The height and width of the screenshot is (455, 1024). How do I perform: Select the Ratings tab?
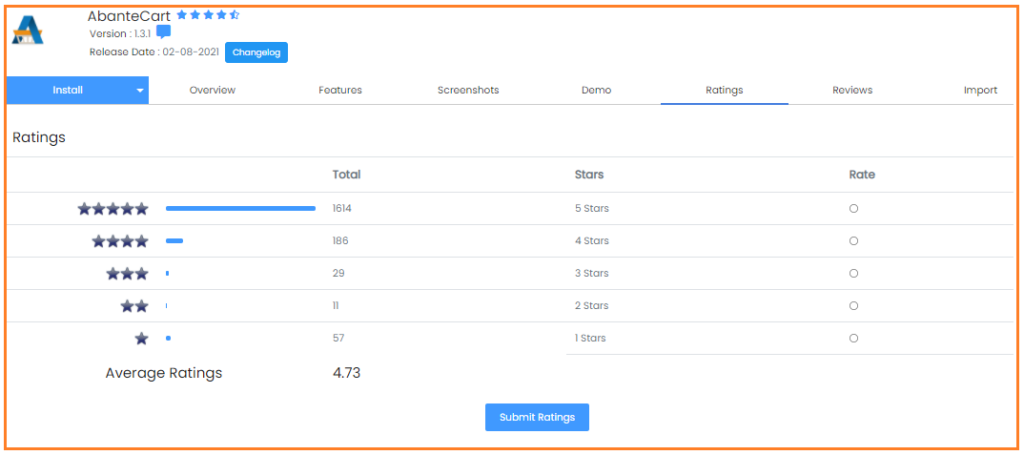724,90
